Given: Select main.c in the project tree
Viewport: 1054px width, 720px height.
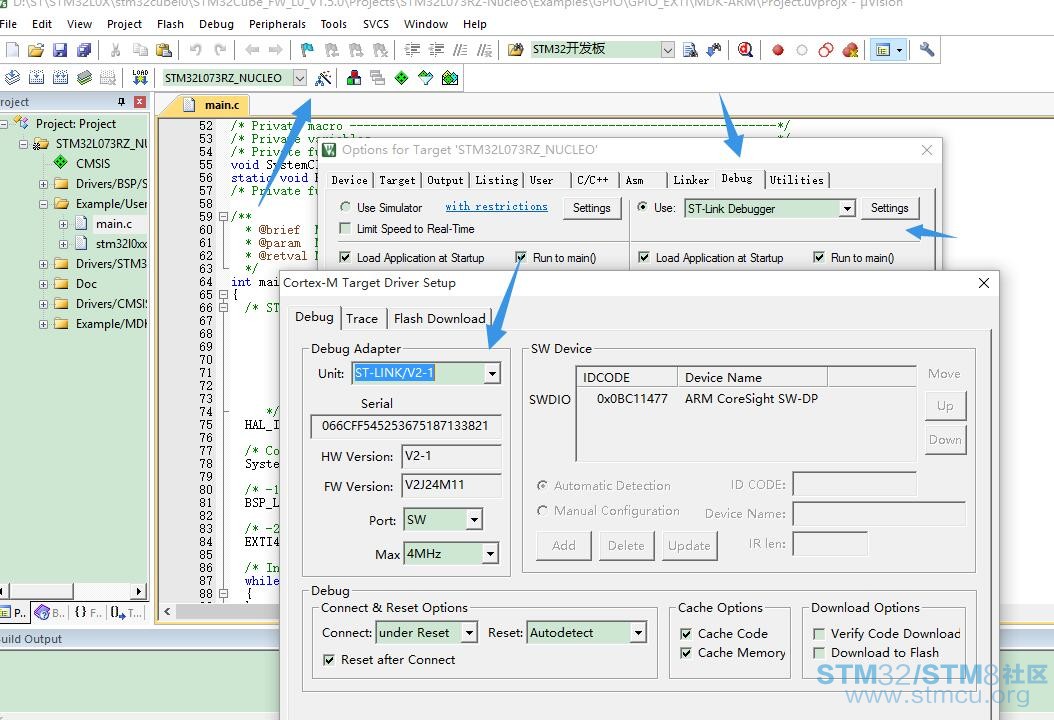Looking at the screenshot, I should coord(114,224).
